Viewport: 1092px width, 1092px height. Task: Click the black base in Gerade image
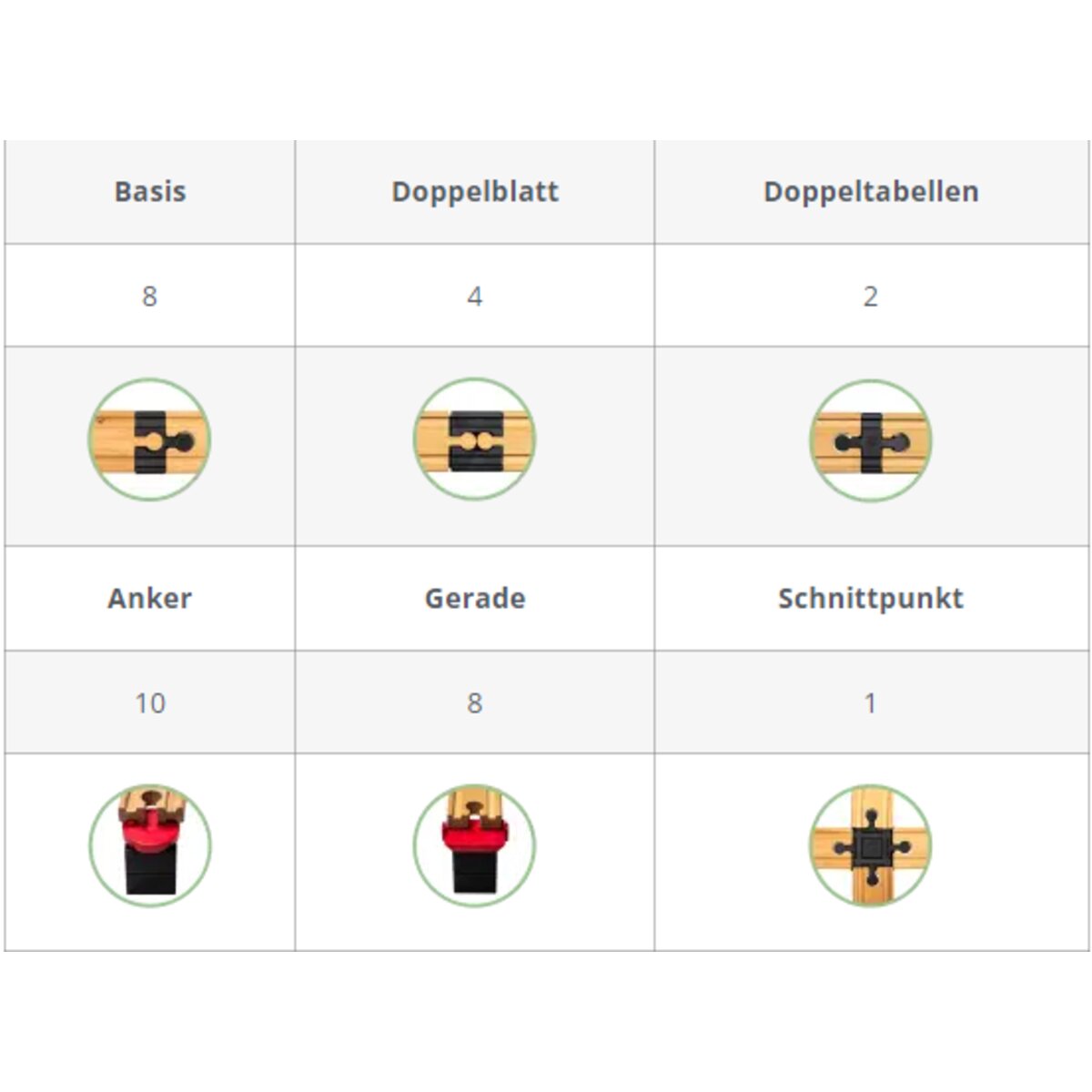click(x=474, y=872)
